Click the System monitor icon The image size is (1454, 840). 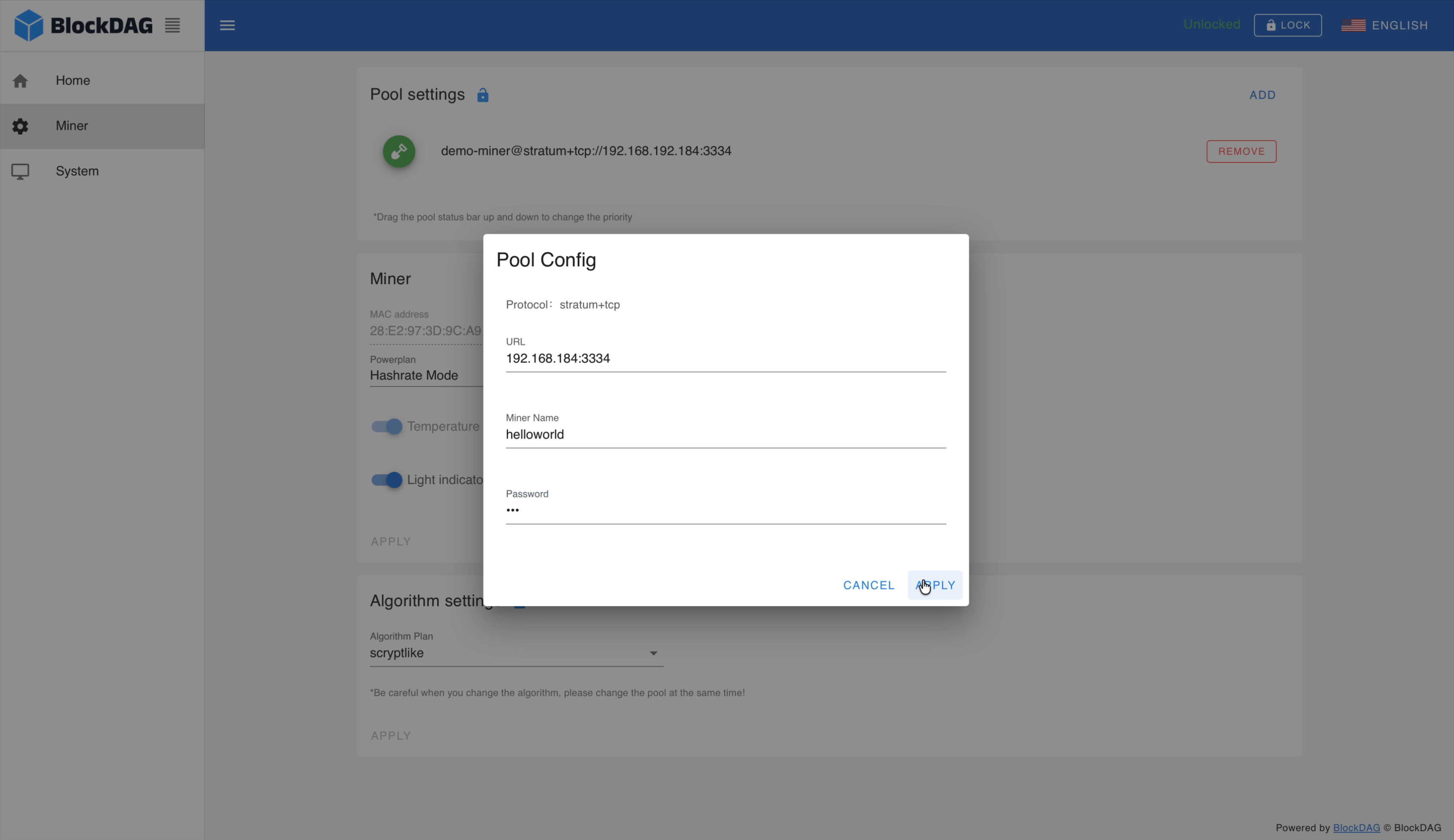click(20, 171)
